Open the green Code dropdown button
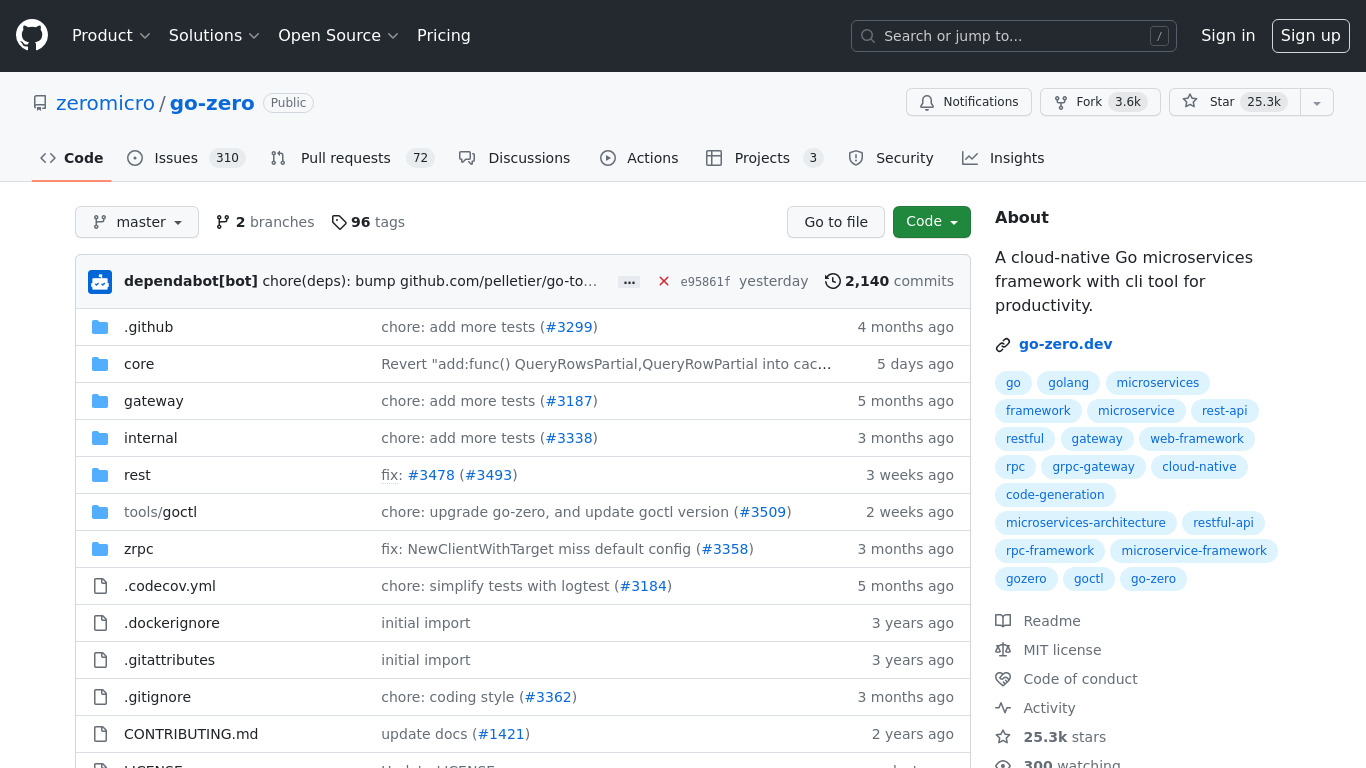Screen dimensions: 1366x768 [x=932, y=222]
